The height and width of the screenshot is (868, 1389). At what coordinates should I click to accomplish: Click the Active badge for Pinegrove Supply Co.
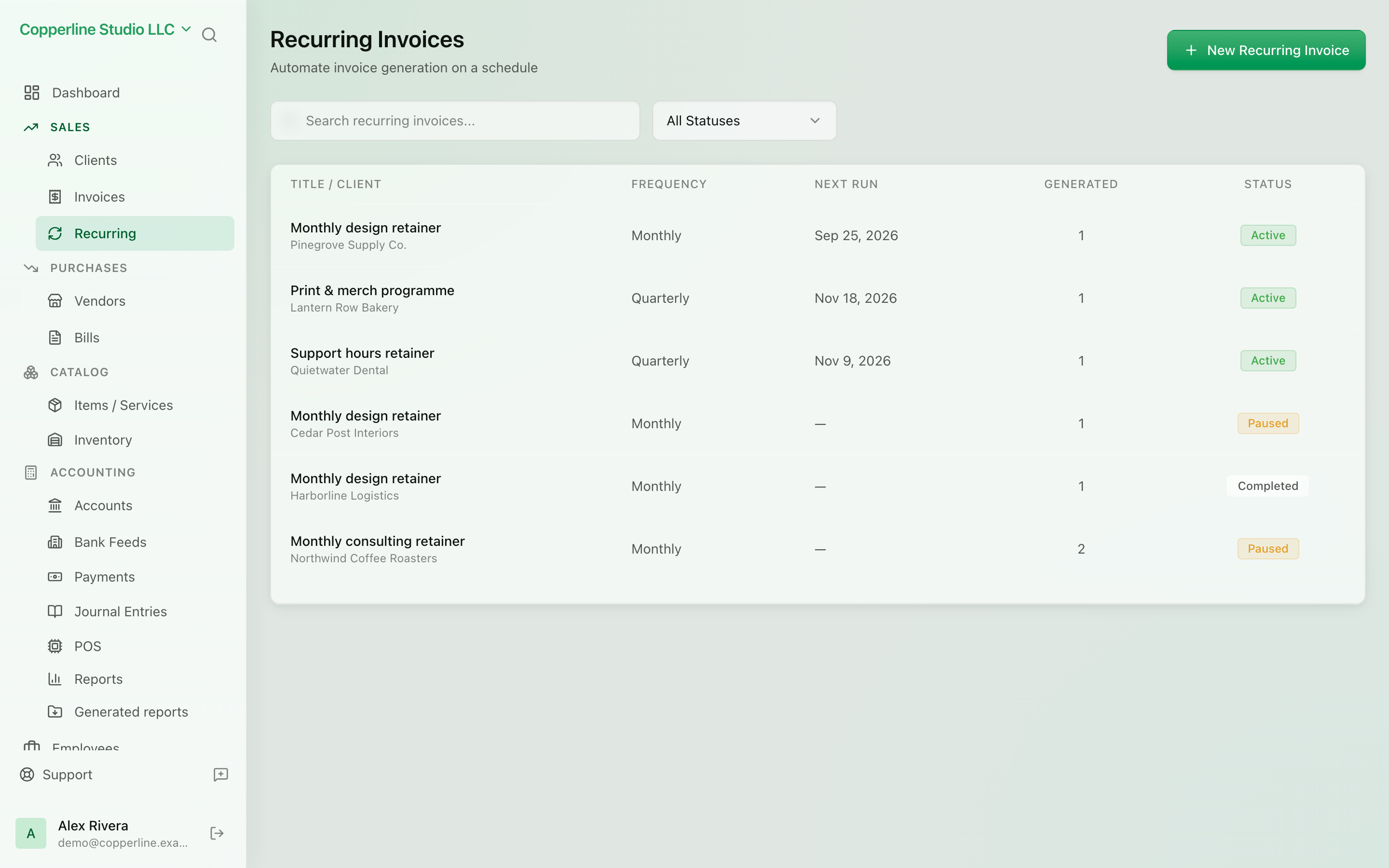(1268, 235)
